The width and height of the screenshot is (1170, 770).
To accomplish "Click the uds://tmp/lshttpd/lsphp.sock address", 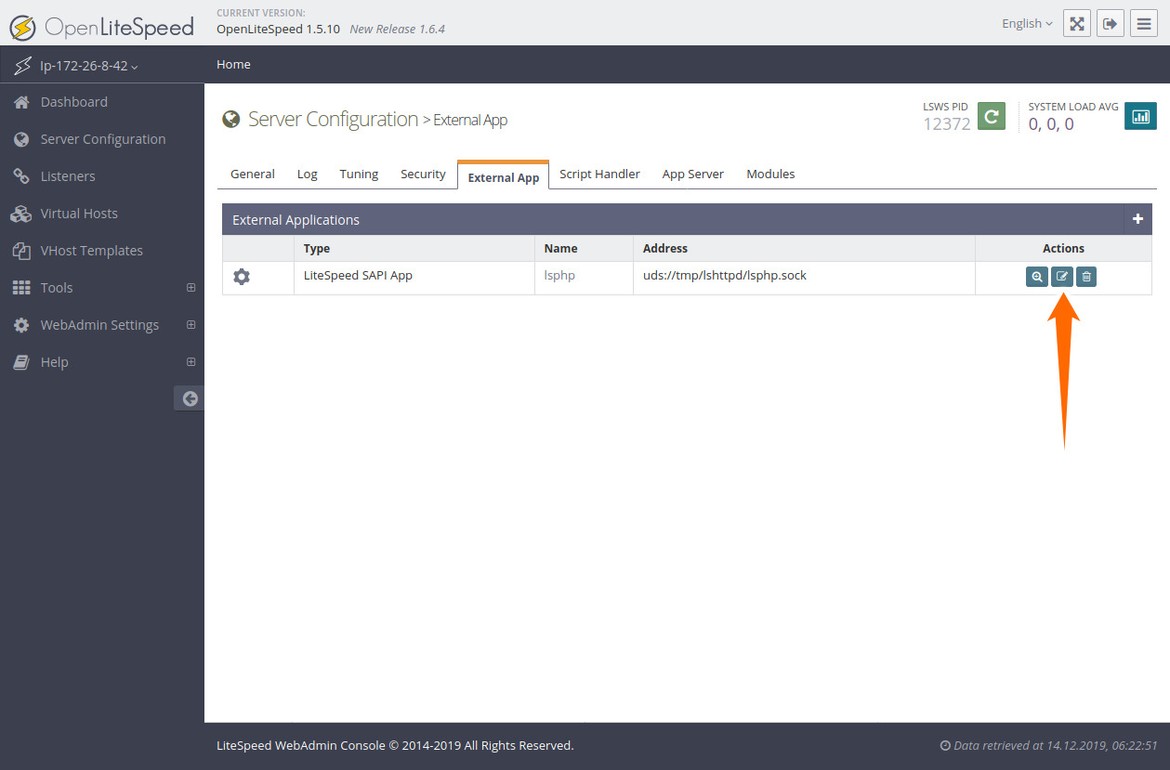I will 725,275.
